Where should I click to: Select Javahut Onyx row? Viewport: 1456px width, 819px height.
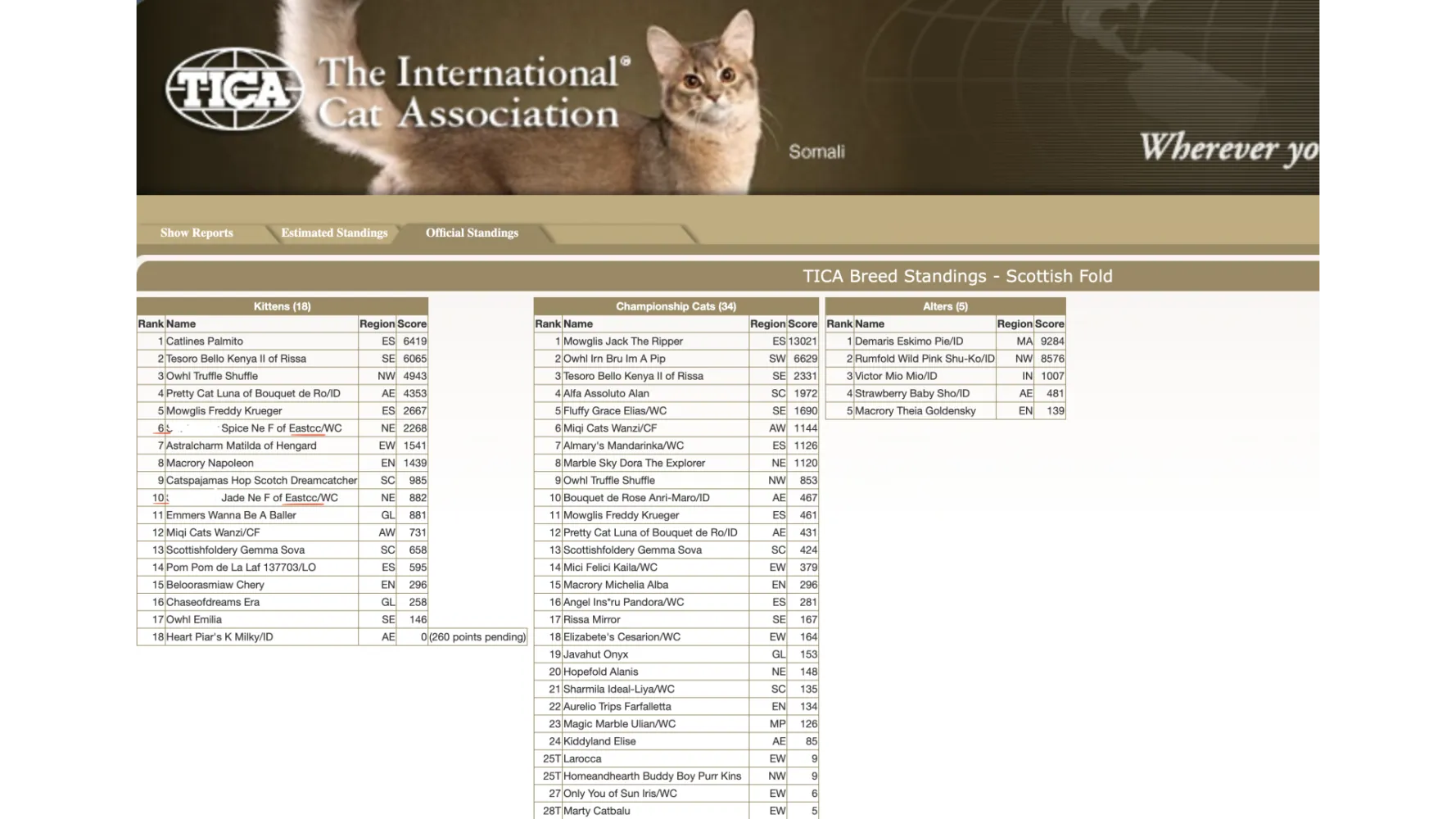[x=676, y=654]
